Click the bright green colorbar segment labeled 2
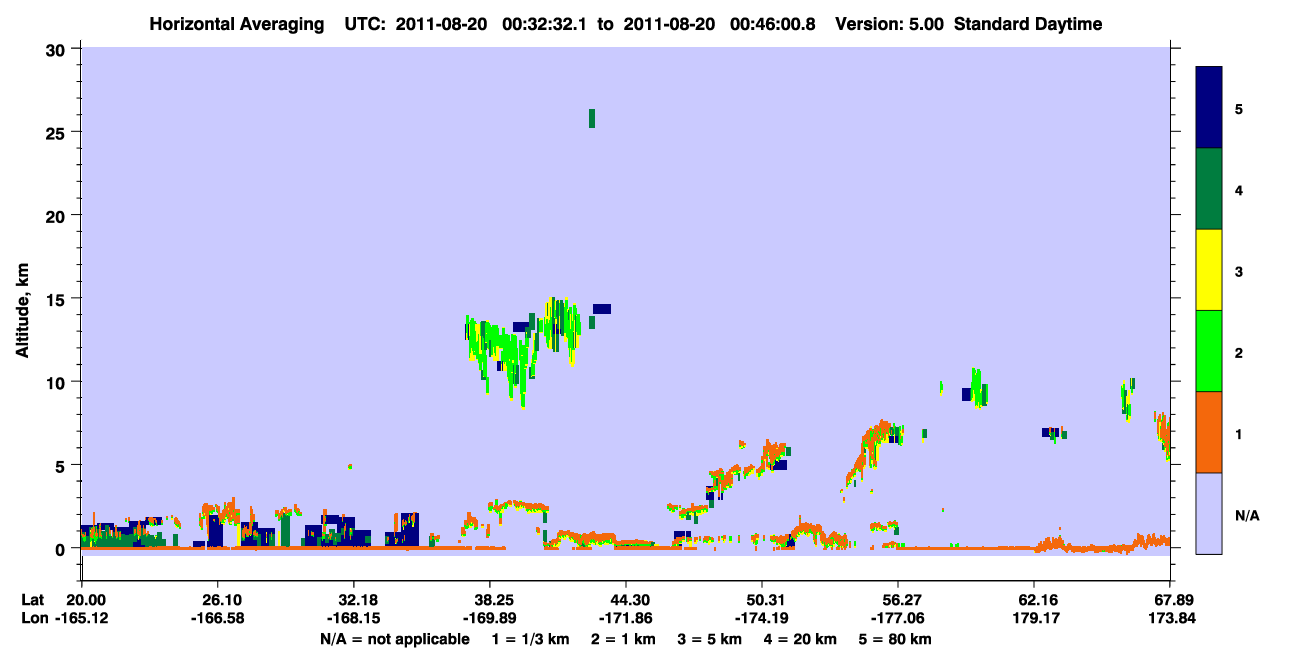 [1209, 350]
